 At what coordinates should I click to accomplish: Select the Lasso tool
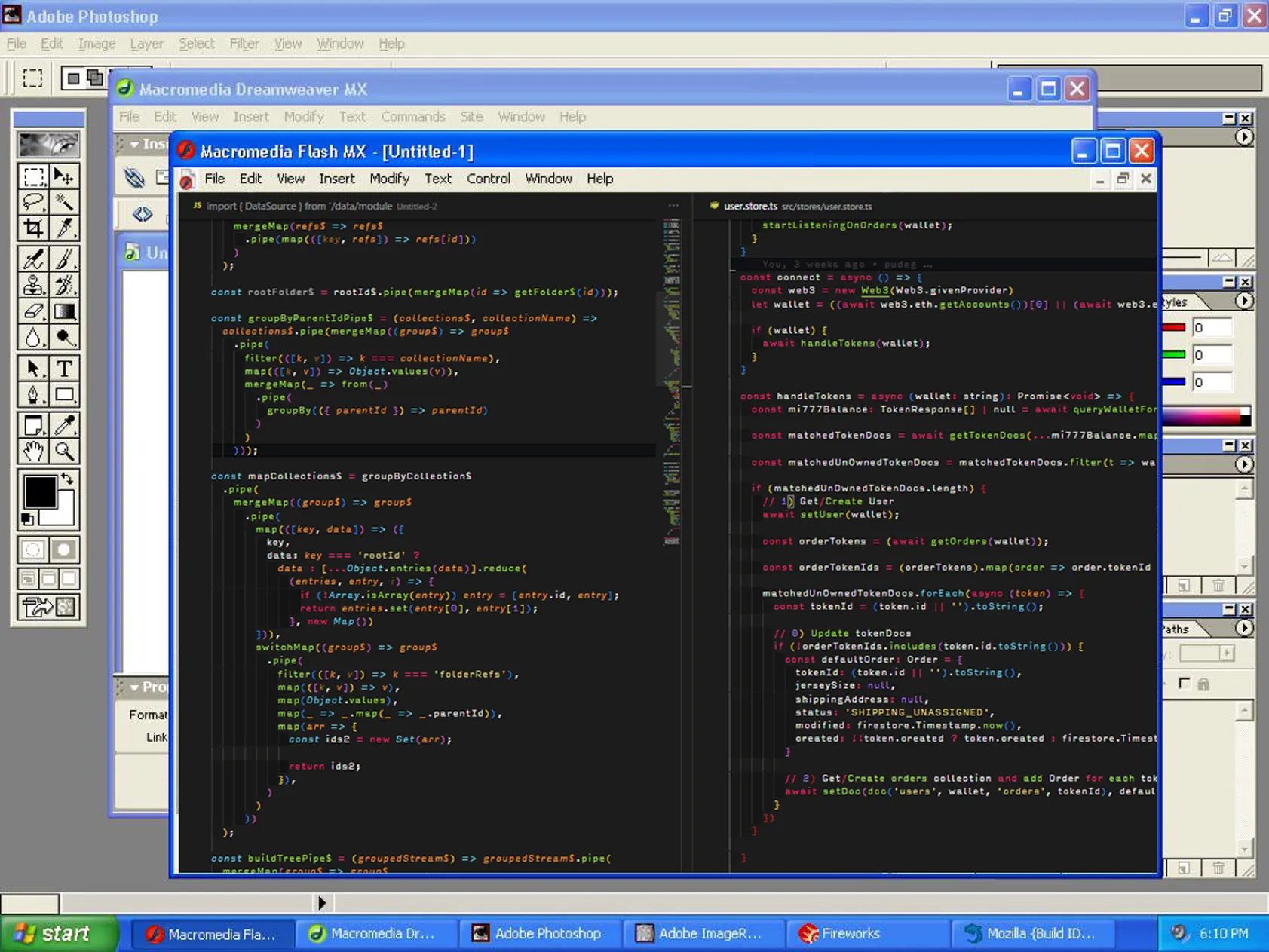click(33, 202)
